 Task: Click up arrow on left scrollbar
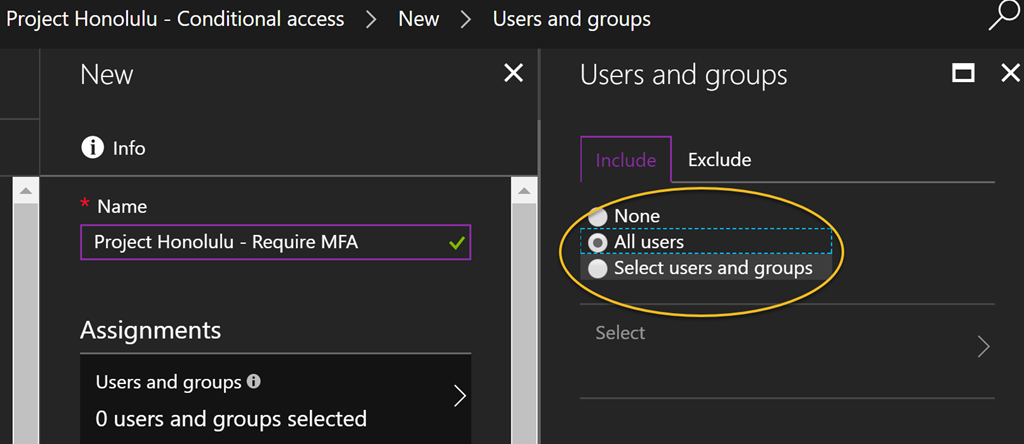tap(25, 191)
